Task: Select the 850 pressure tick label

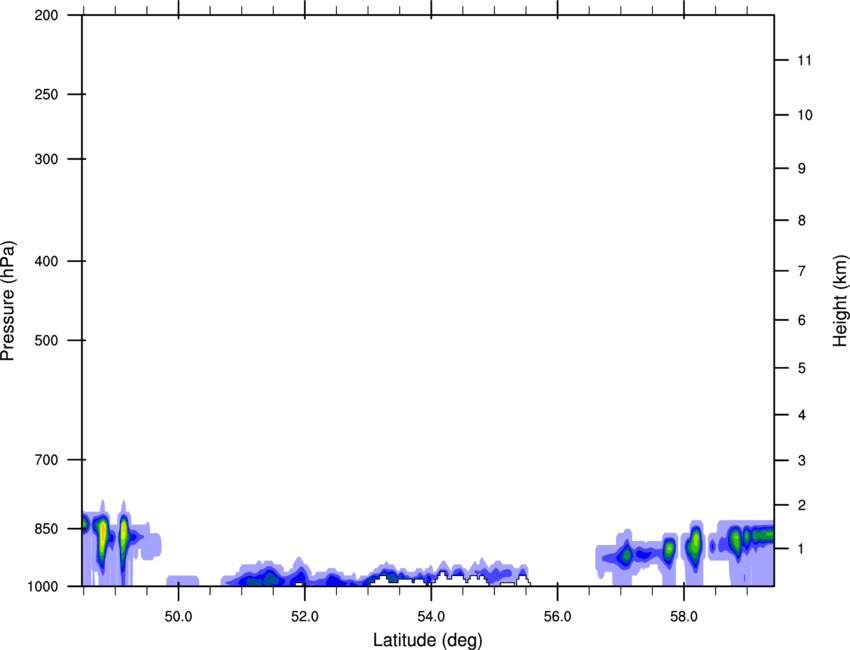Action: (46, 529)
